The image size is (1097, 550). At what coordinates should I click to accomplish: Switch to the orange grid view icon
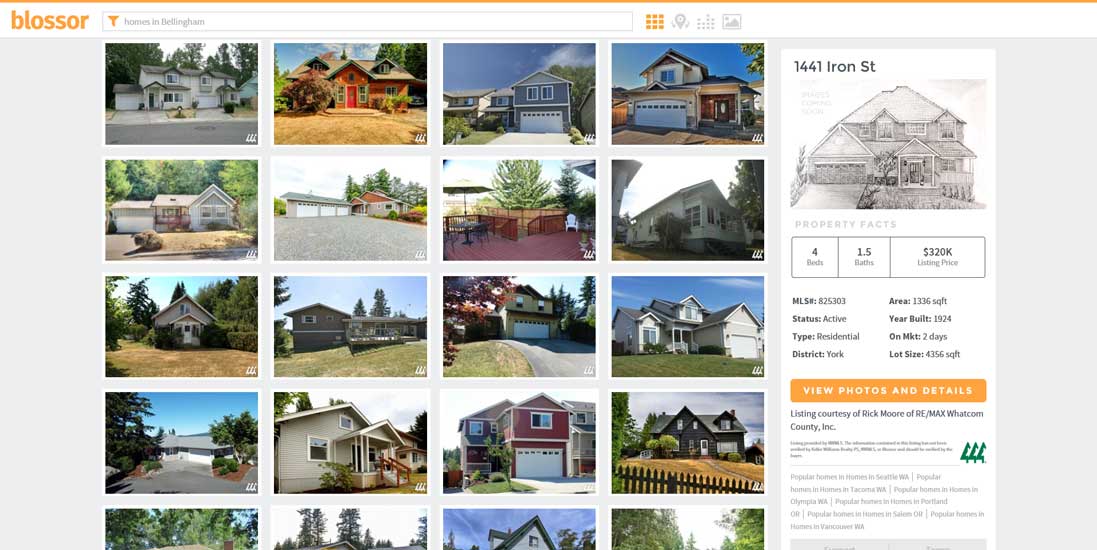coord(654,22)
